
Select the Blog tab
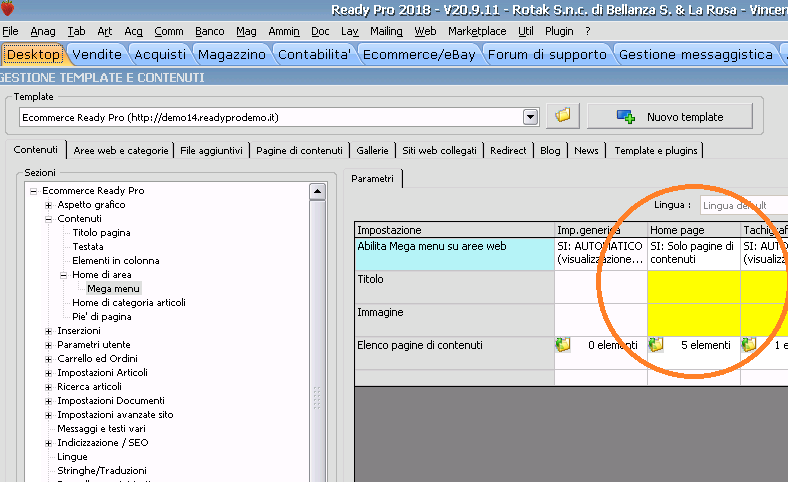pos(550,150)
